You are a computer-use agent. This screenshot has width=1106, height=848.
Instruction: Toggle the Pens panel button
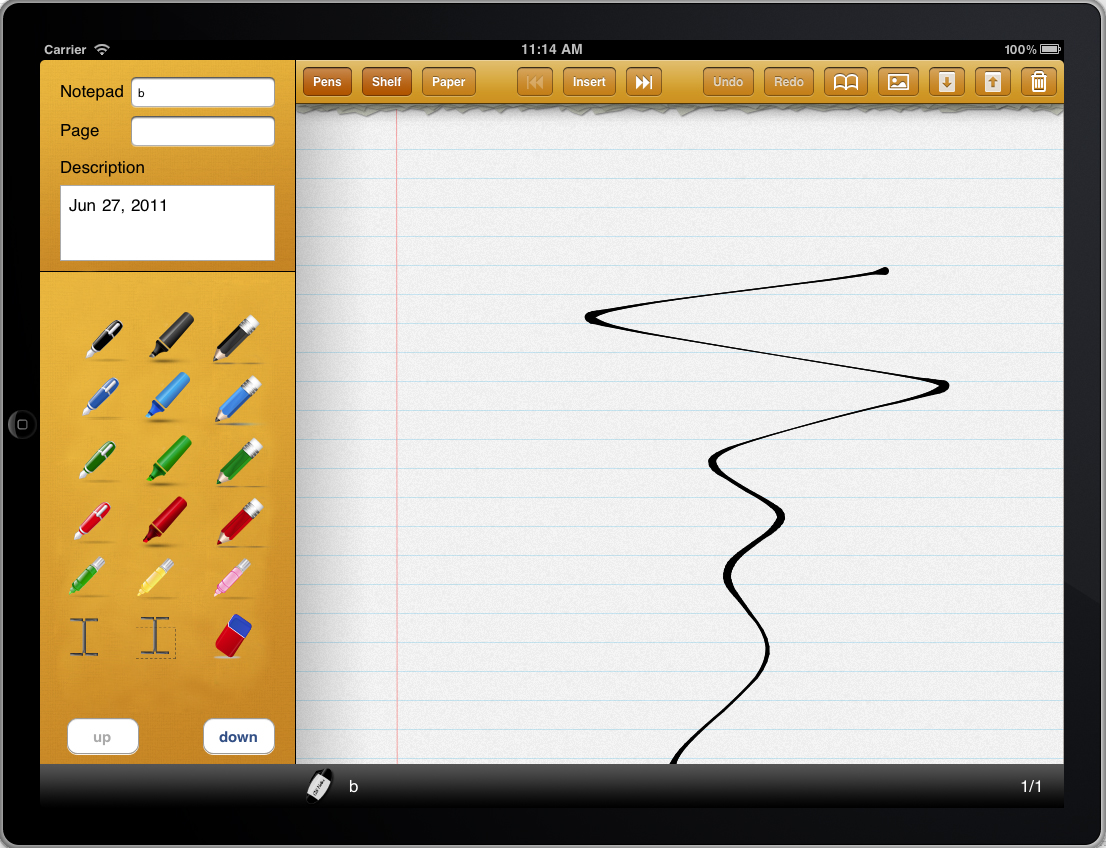(x=327, y=82)
